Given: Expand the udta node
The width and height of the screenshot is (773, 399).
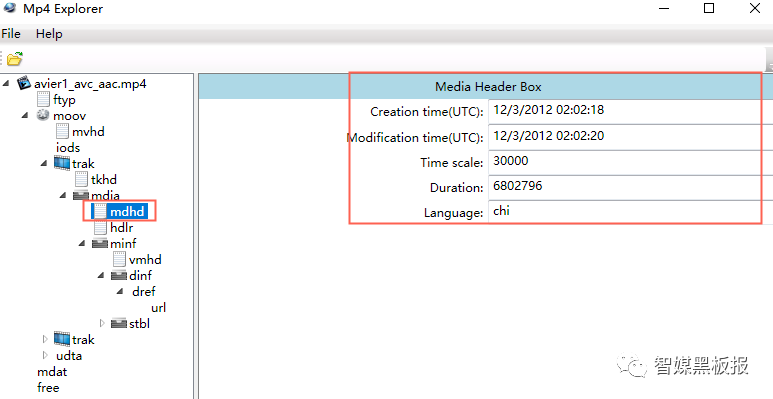Looking at the screenshot, I should point(45,355).
